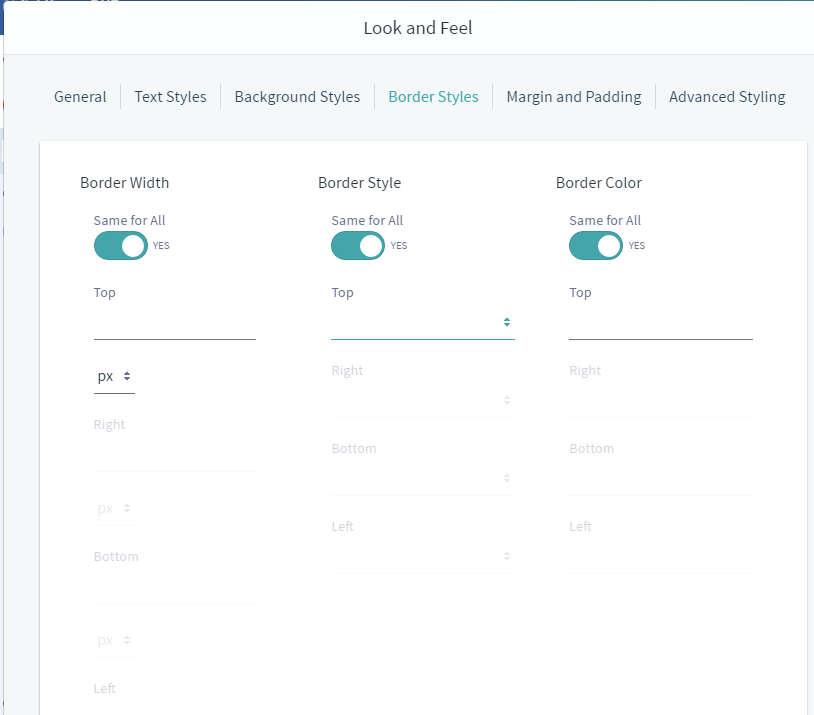Open the Border Width Right px unit dropdown
814x715 pixels.
(x=114, y=508)
